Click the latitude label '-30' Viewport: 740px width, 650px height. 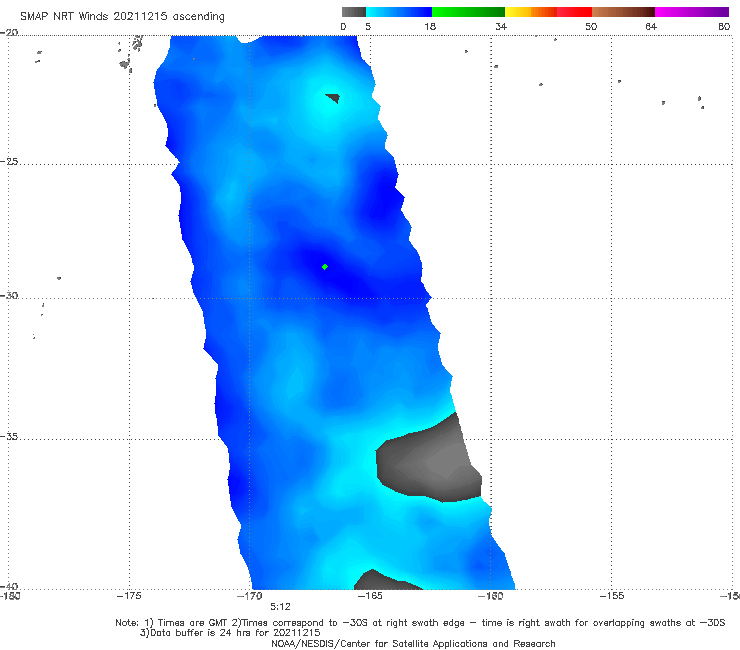coord(9,295)
